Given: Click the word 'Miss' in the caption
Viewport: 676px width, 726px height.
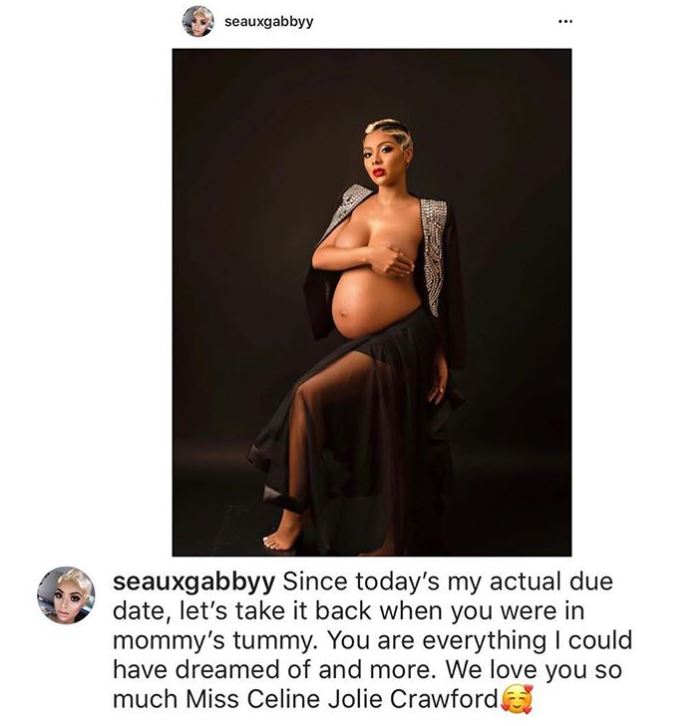Looking at the screenshot, I should click(213, 699).
